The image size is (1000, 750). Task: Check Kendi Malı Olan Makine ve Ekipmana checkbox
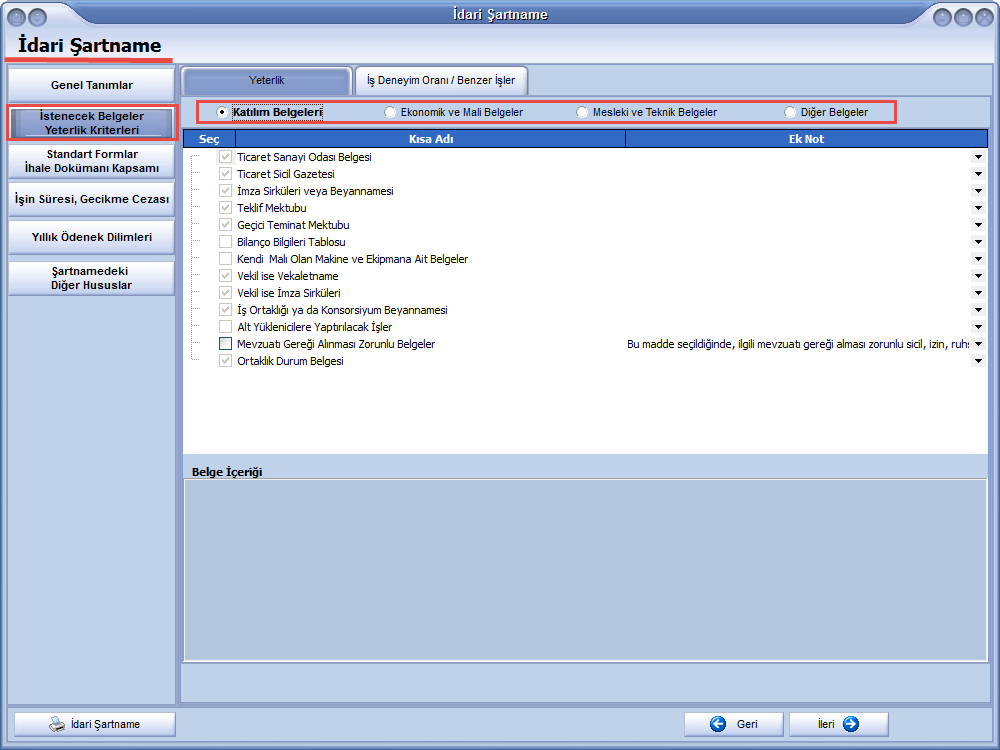click(x=225, y=259)
